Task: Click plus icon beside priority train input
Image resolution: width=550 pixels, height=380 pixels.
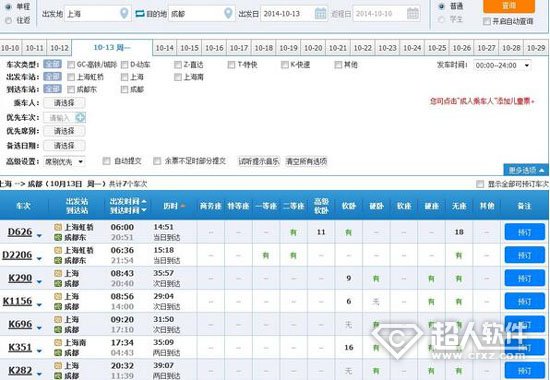Action: tap(80, 118)
